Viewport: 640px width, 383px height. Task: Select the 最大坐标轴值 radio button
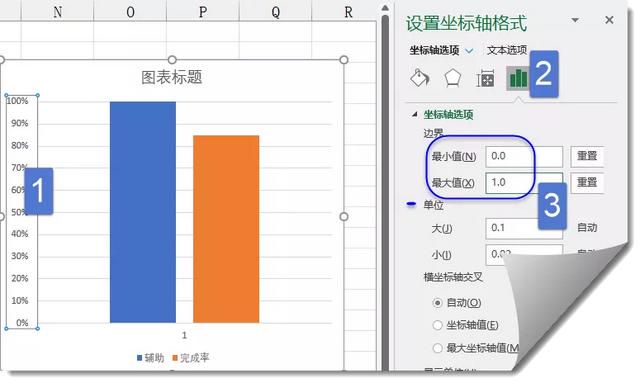[437, 348]
